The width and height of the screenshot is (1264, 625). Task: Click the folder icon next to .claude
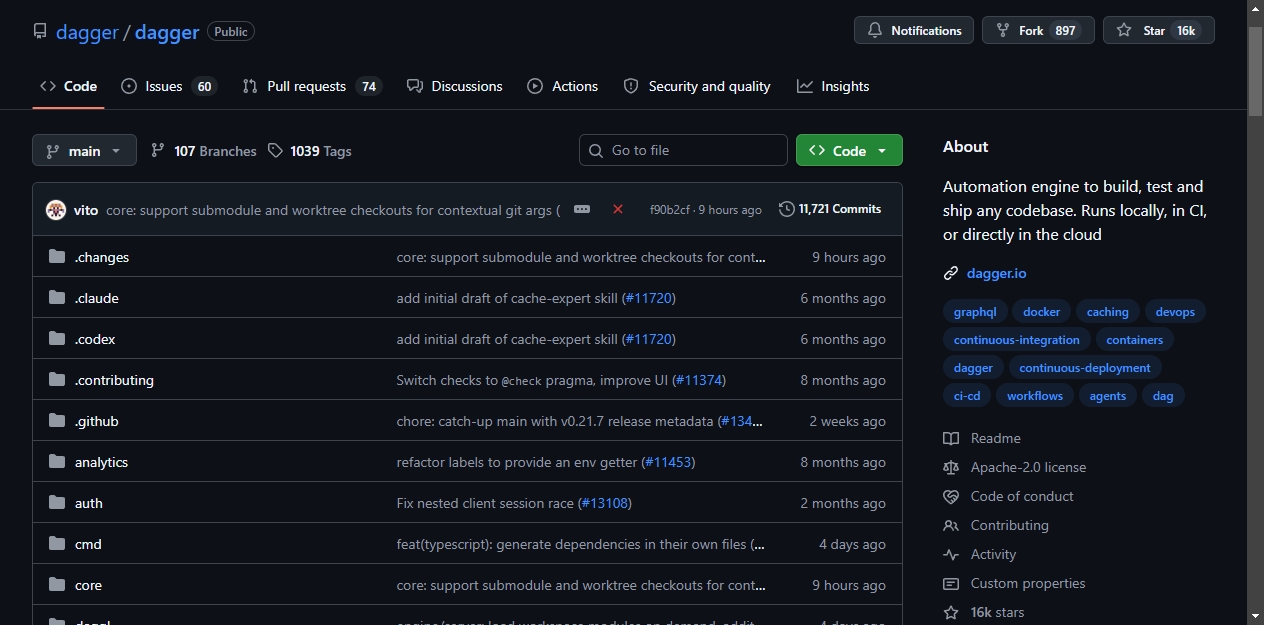pos(57,298)
